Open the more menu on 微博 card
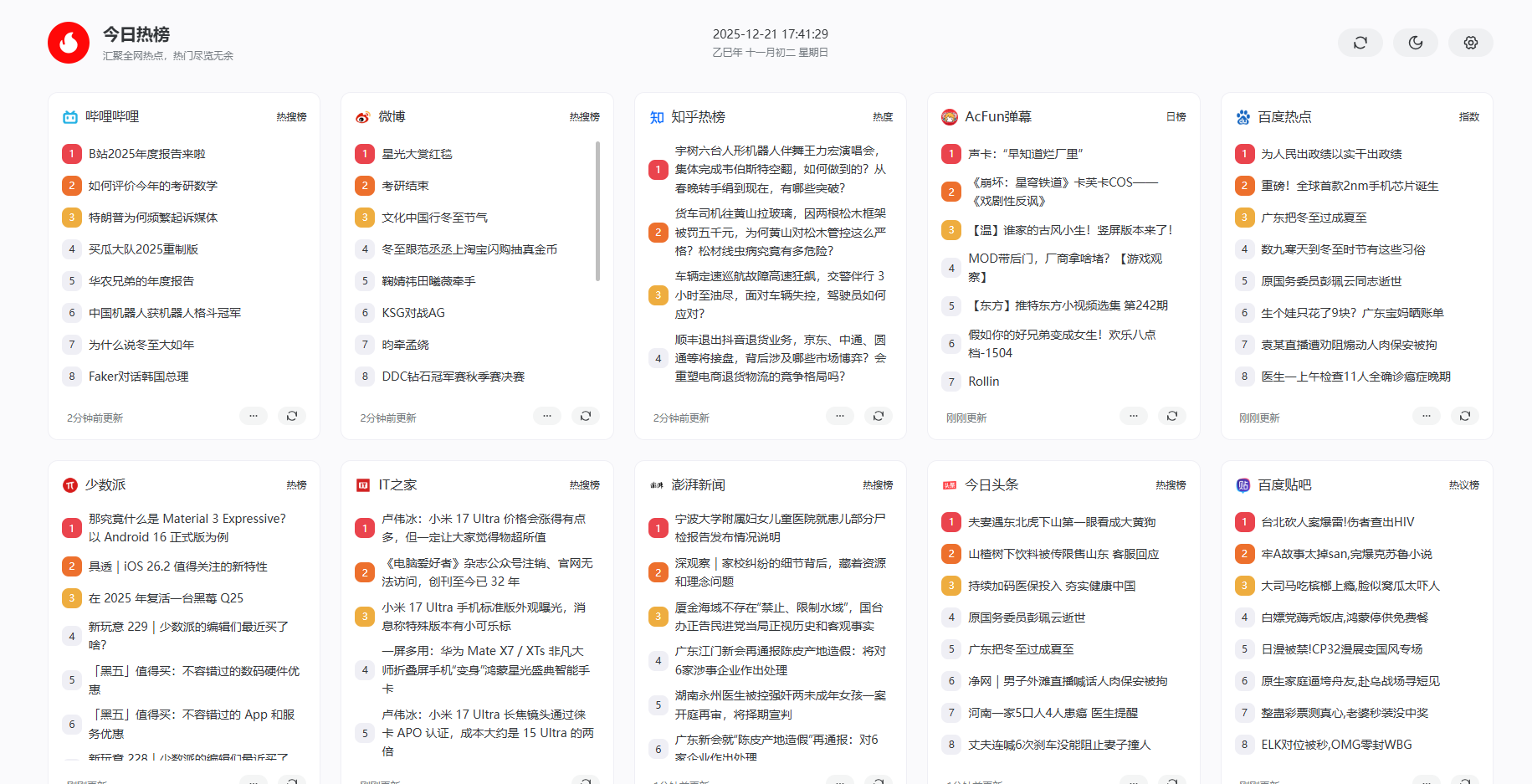1532x784 pixels. (x=547, y=416)
